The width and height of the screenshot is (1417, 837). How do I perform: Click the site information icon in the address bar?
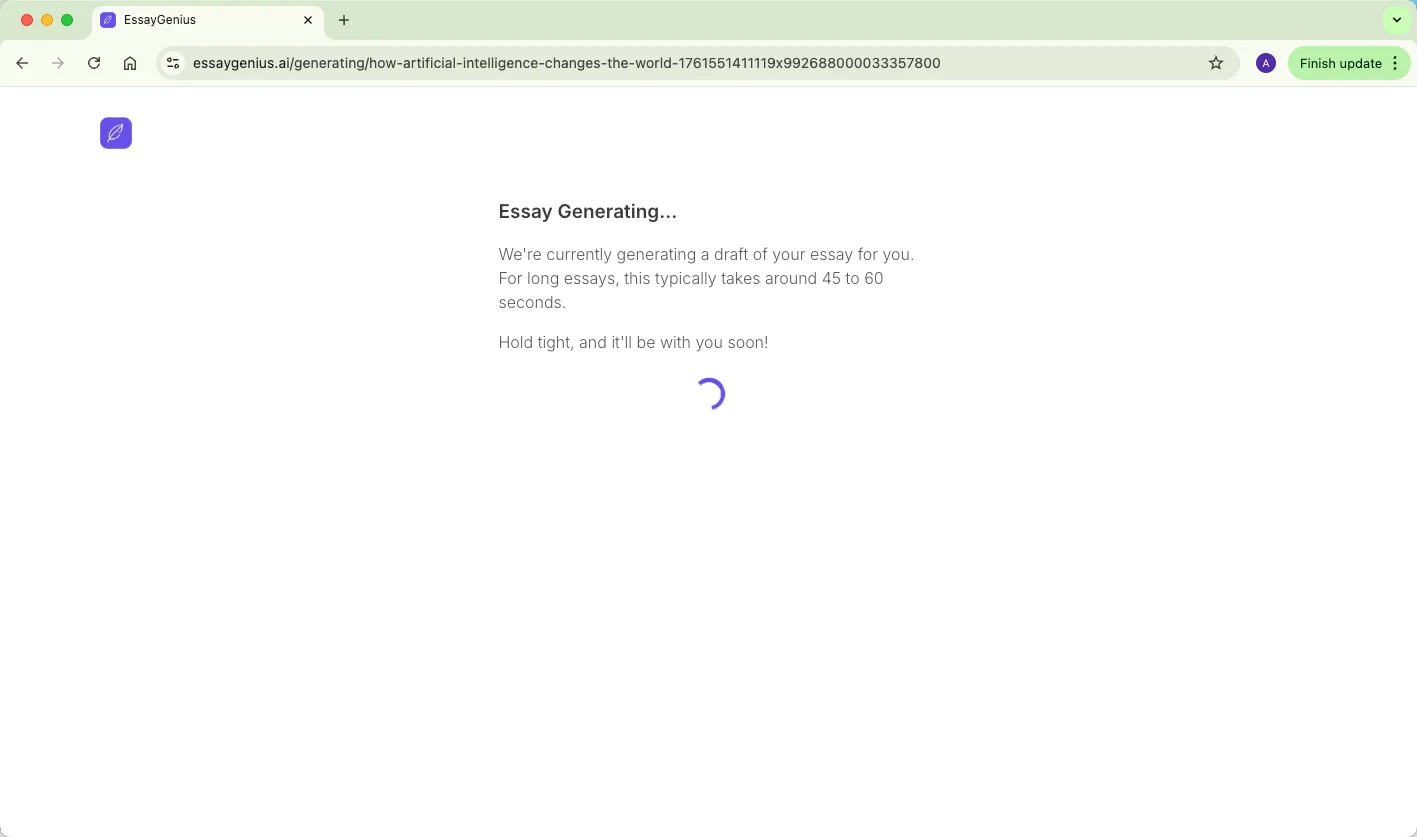click(x=173, y=63)
